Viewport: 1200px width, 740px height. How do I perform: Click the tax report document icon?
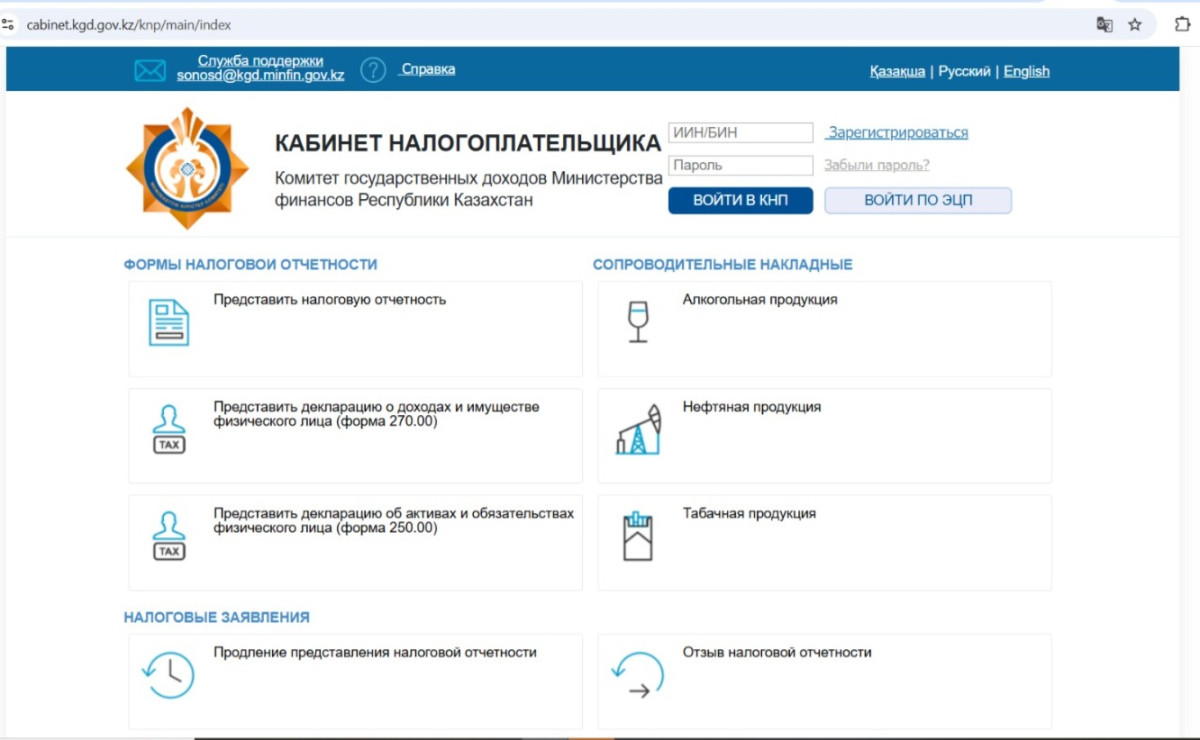(169, 323)
